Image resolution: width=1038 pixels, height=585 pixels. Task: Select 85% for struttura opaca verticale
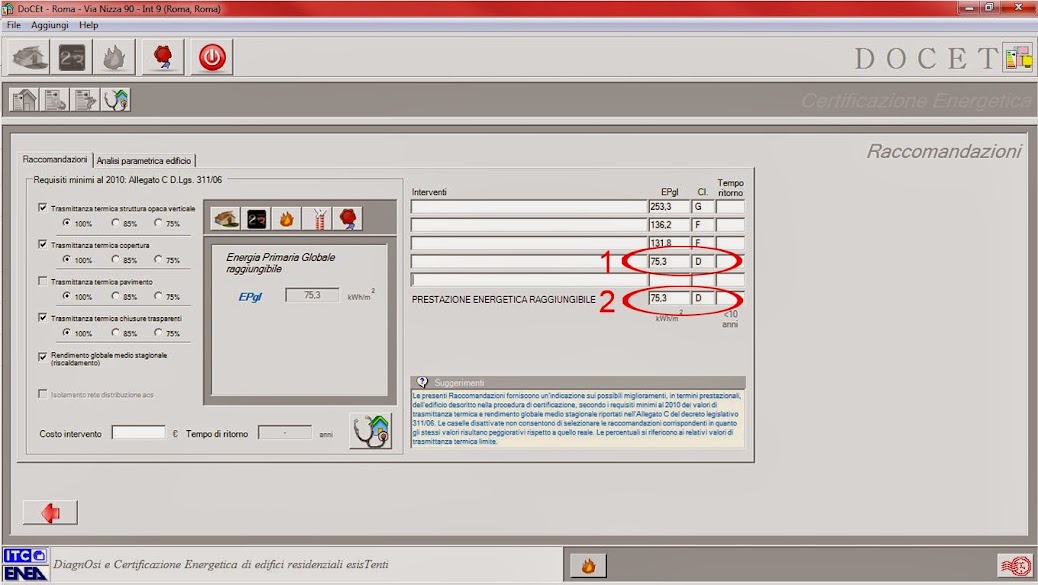pyautogui.click(x=115, y=223)
